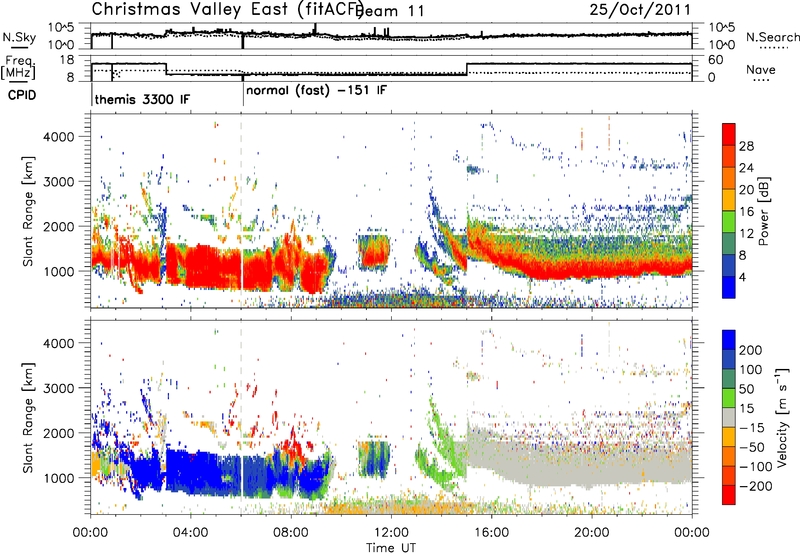Image resolution: width=800 pixels, height=554 pixels.
Task: Click the '4000' tick of the power panel
Action: click(x=59, y=137)
